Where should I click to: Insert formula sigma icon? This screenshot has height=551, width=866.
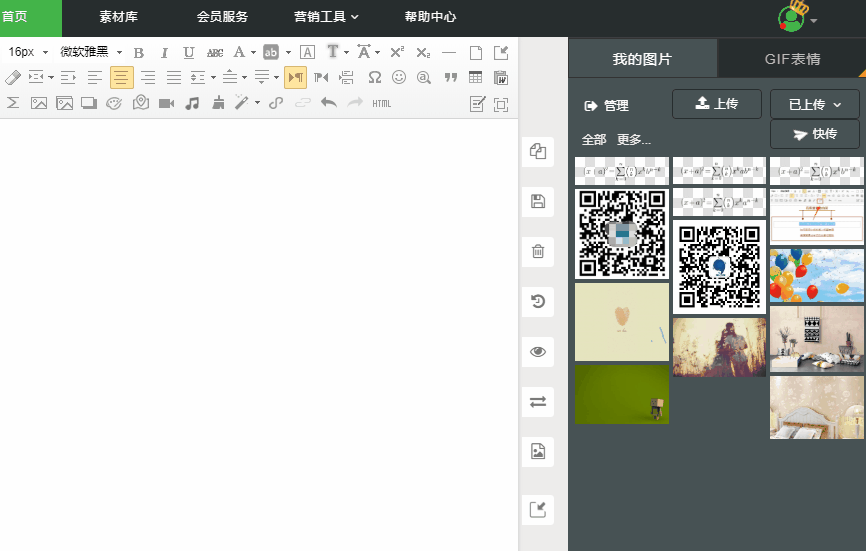click(x=13, y=103)
